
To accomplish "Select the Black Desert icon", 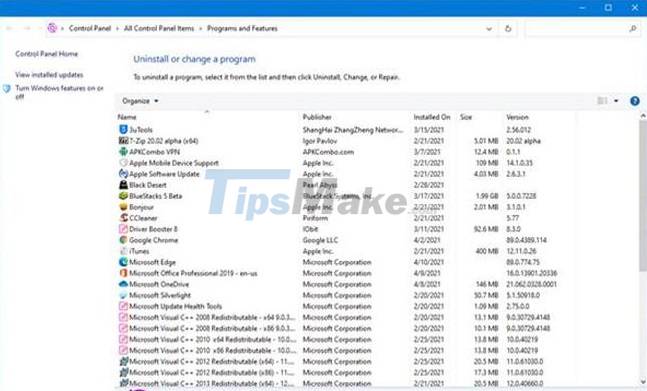I will pos(123,185).
